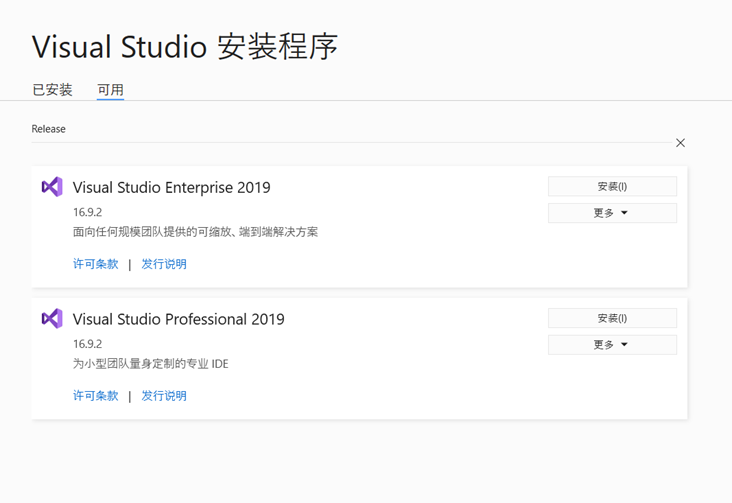The height and width of the screenshot is (503, 732).
Task: Click the Enterprise version number 16.9.2
Action: [x=87, y=212]
